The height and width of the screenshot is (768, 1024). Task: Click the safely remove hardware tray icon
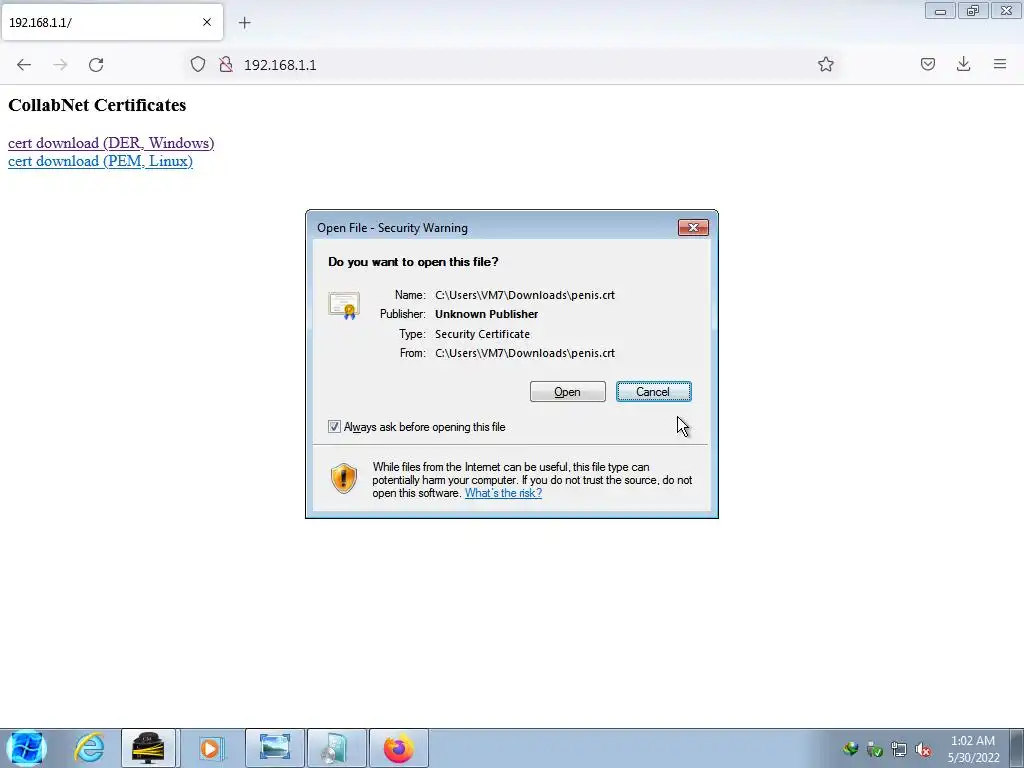pyautogui.click(x=874, y=749)
